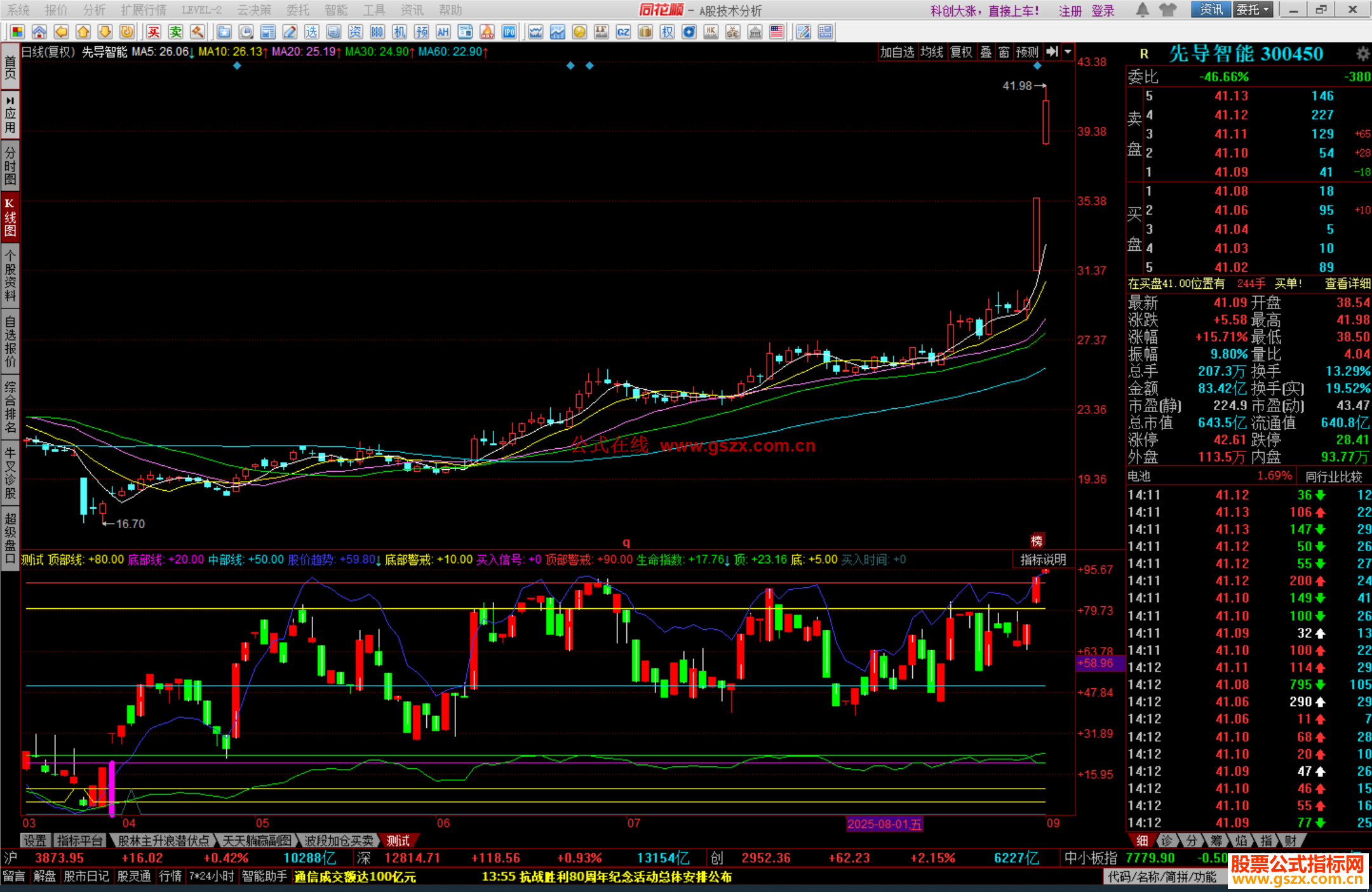The height and width of the screenshot is (892, 1372).
Task: Open the settings gear beside 先导智能 title
Action: [x=1362, y=53]
